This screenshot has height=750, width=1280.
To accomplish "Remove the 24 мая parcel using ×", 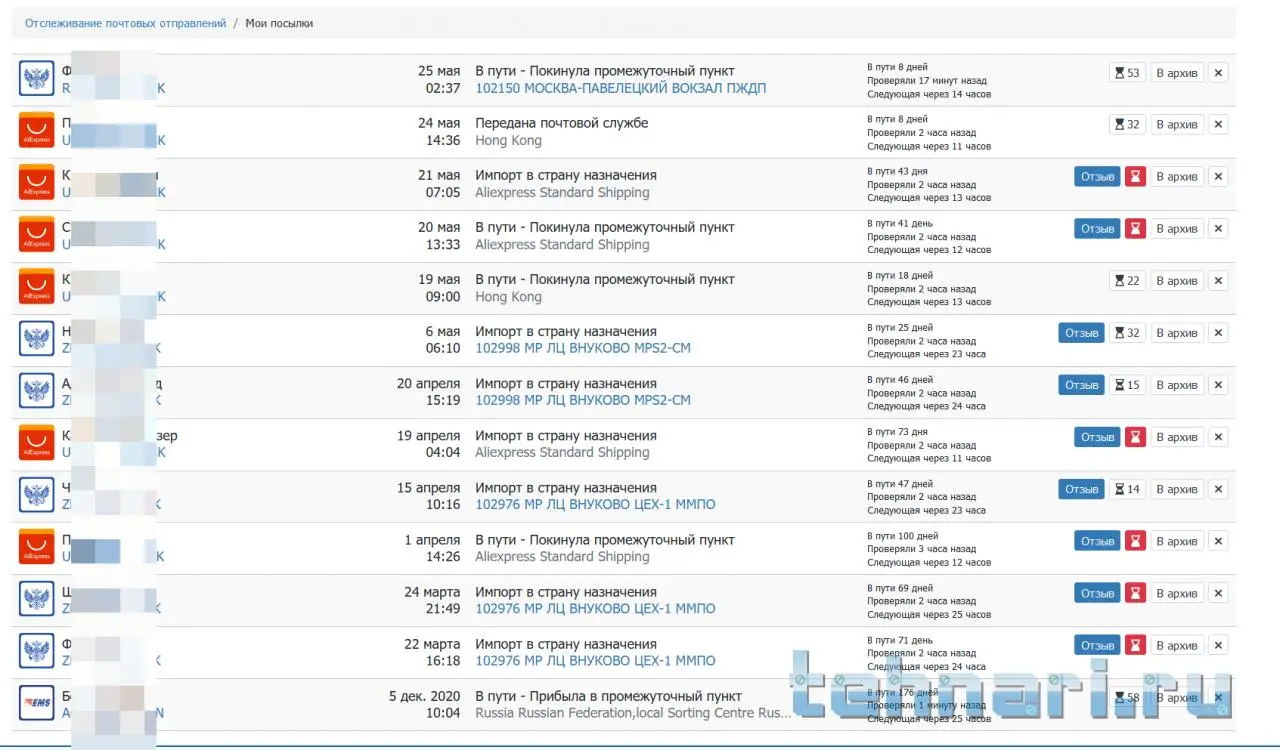I will point(1218,125).
